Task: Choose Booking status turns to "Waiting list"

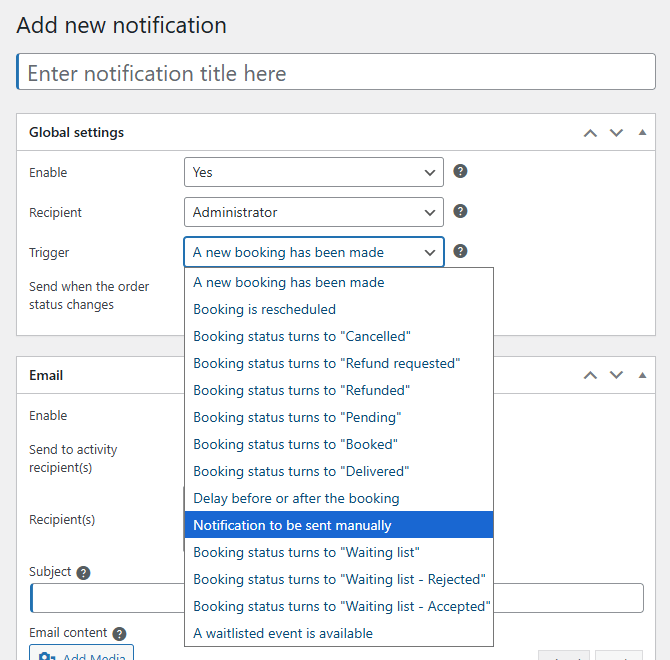Action: (339, 552)
